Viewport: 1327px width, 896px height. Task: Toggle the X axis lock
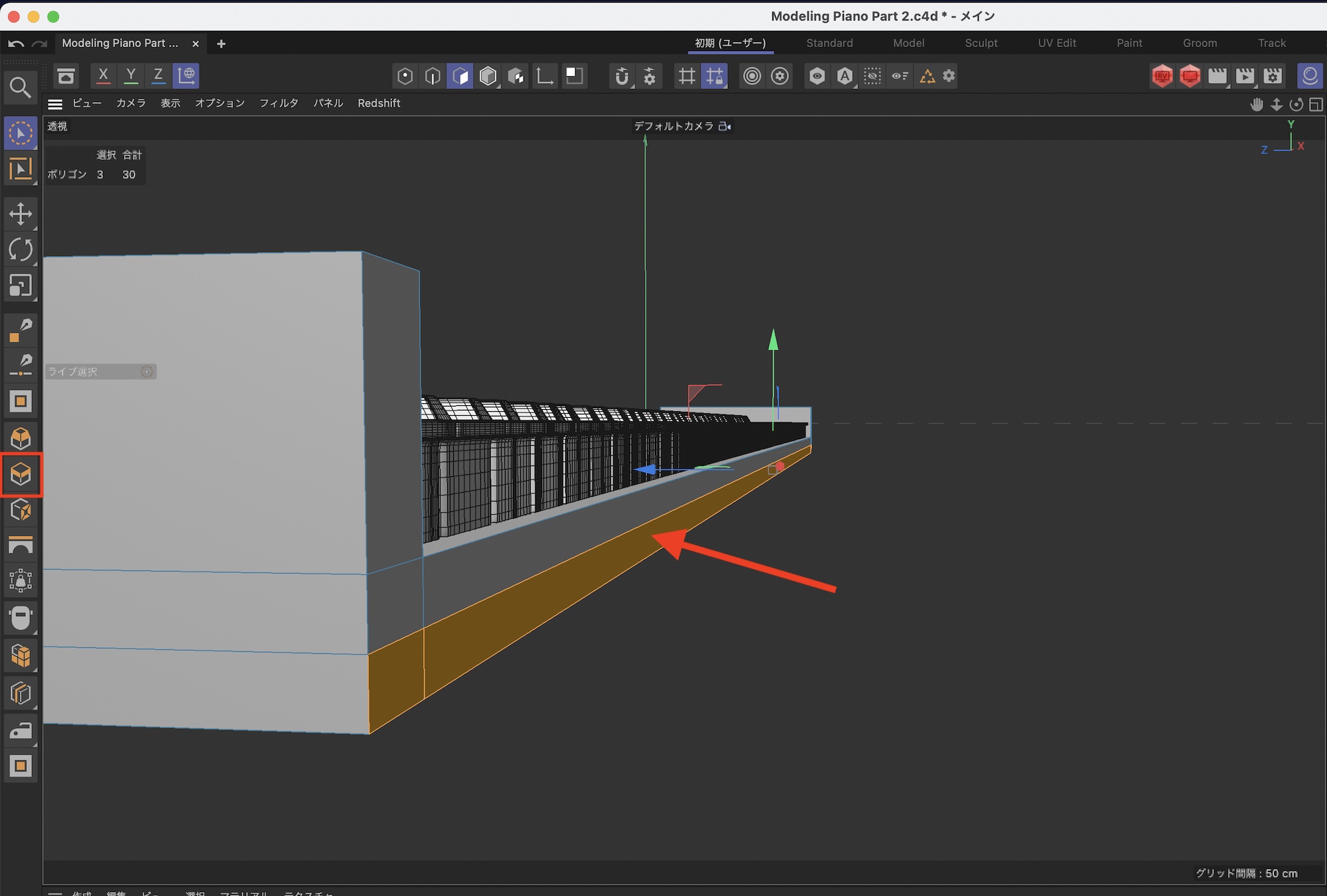pyautogui.click(x=103, y=75)
